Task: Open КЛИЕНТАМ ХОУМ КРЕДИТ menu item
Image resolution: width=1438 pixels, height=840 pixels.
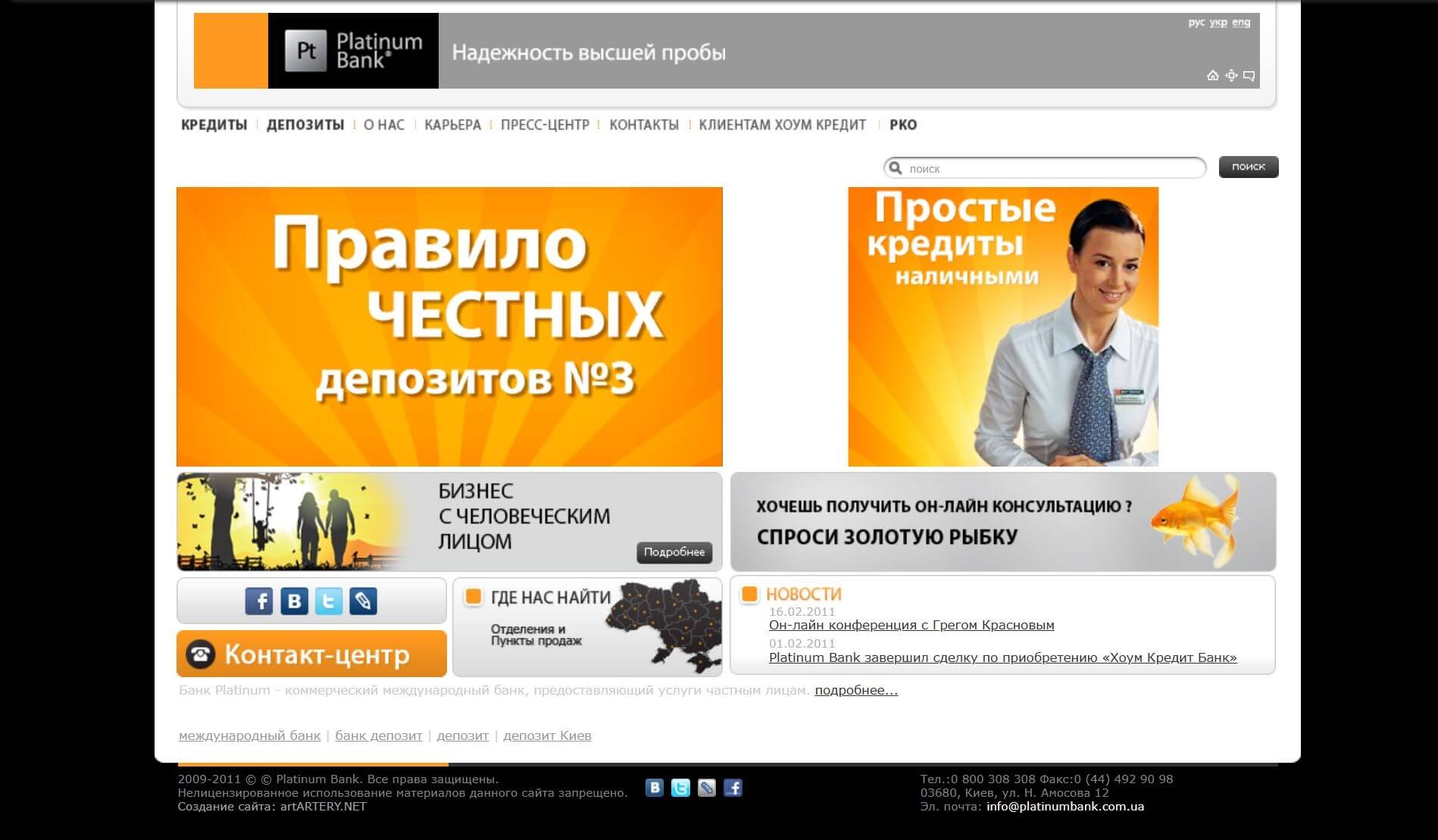Action: [783, 125]
